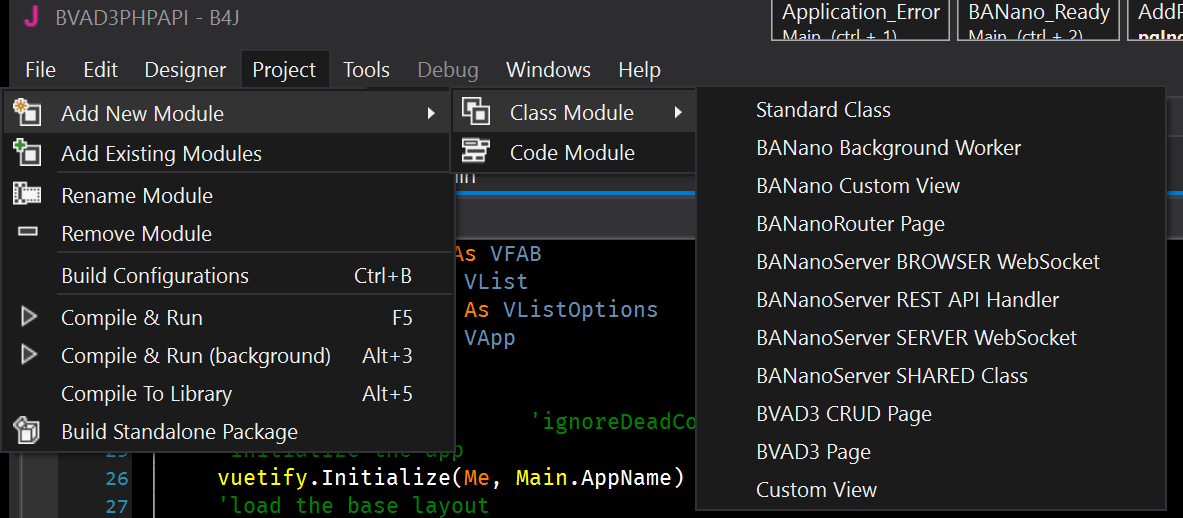Viewport: 1183px width, 518px height.
Task: Open Build Configurations
Action: (155, 275)
